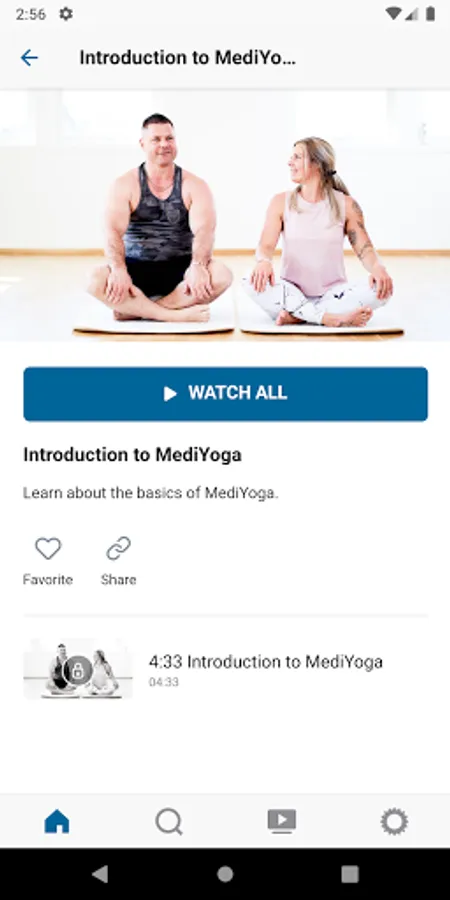
Task: Tap the Introduction to MediYo... header title
Action: 188,57
